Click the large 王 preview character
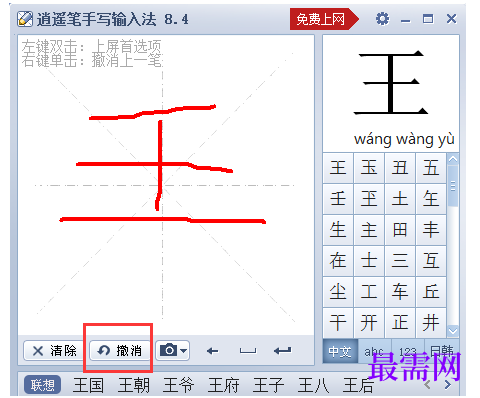The height and width of the screenshot is (398, 480). [x=391, y=82]
